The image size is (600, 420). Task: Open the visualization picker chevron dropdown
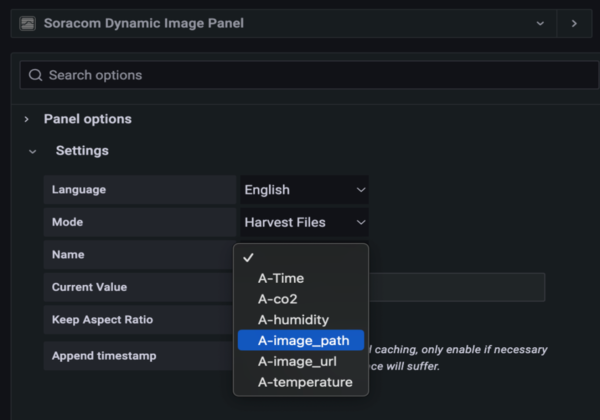coord(540,22)
